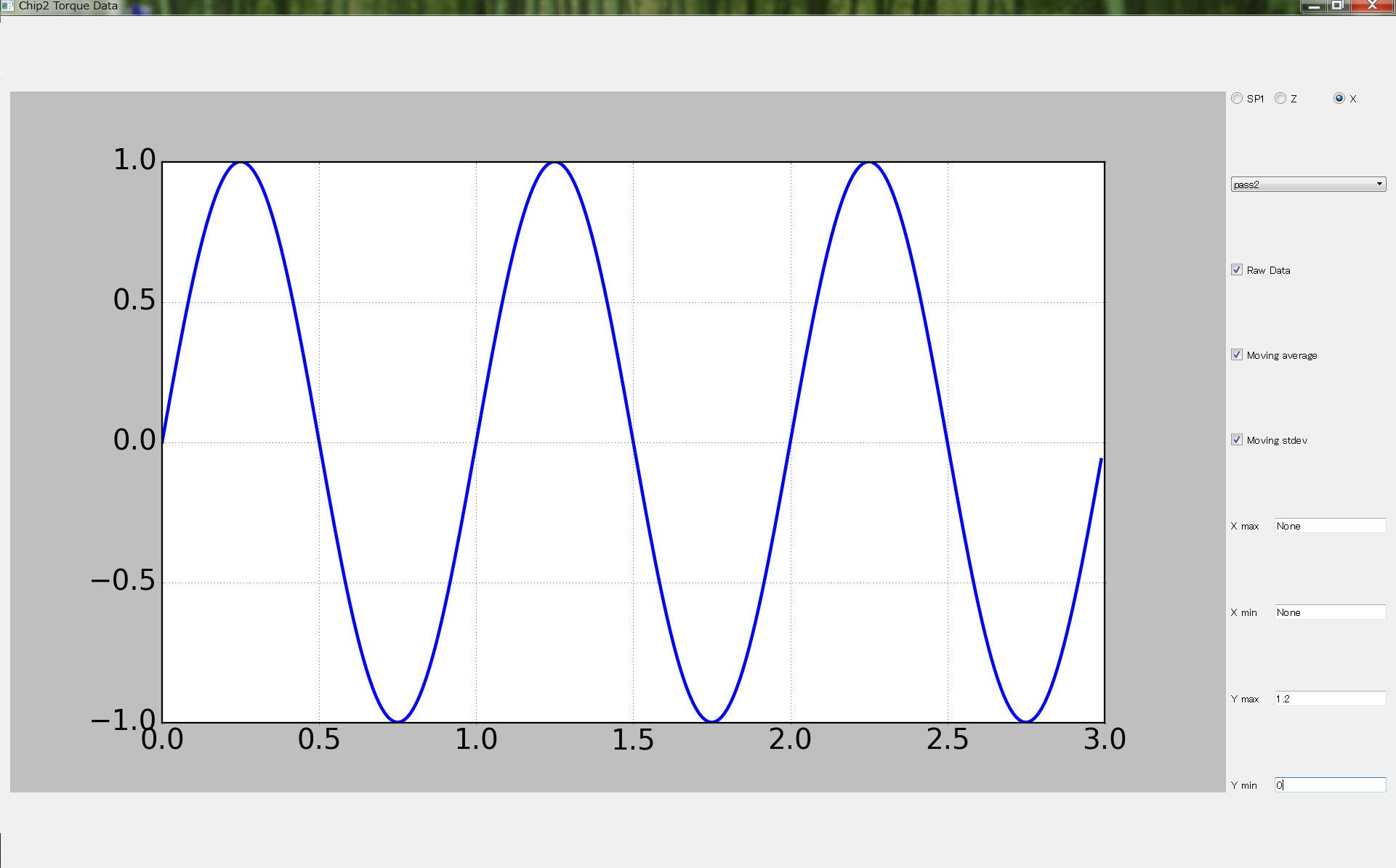Screen dimensions: 1396x868
Task: Minimize the Chip2 Torque Data window
Action: [1315, 6]
